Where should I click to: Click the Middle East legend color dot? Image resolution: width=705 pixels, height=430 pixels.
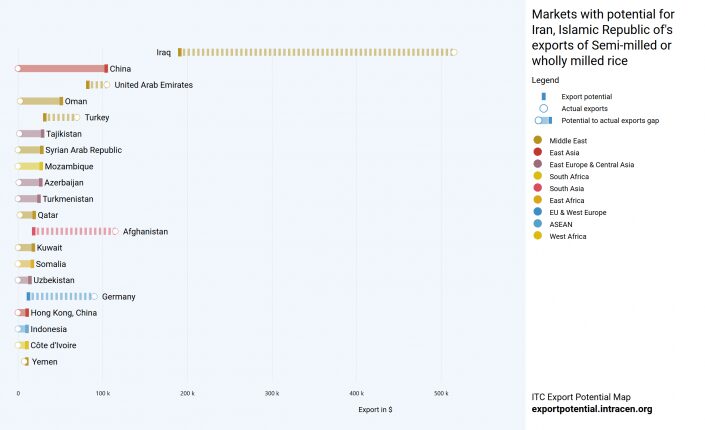[537, 140]
